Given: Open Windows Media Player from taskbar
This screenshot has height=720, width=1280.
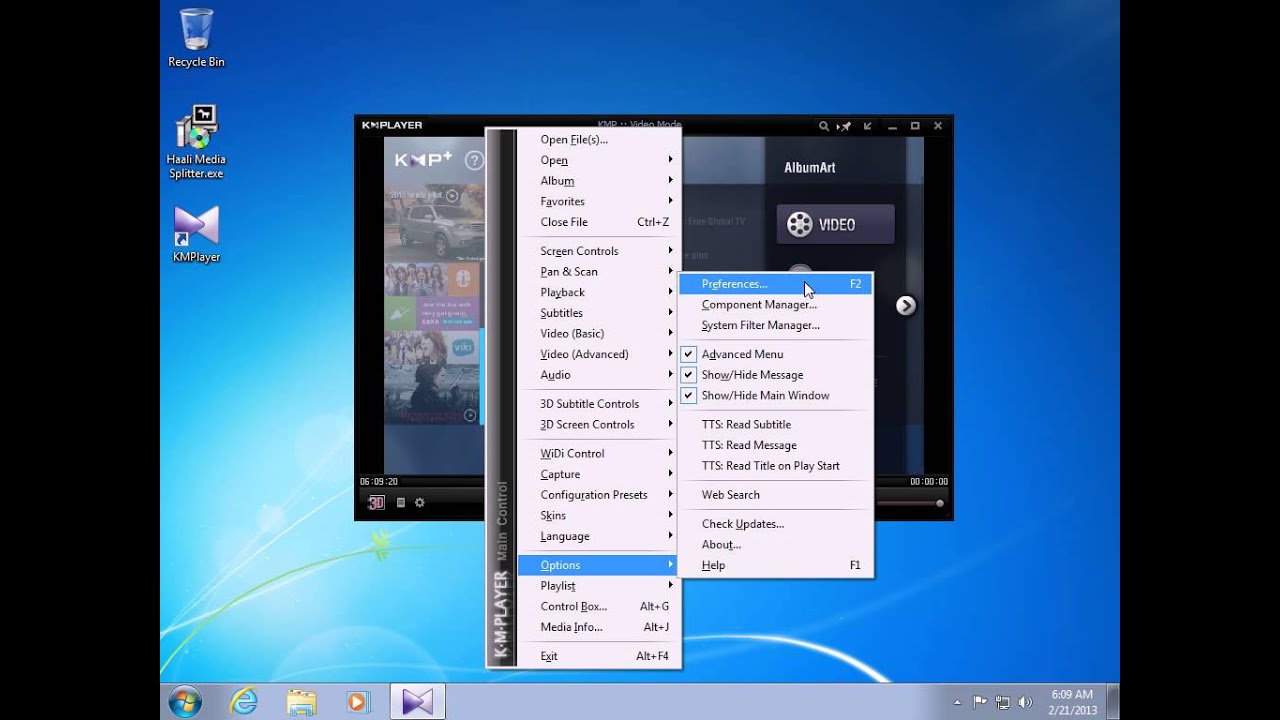Looking at the screenshot, I should click(x=358, y=702).
